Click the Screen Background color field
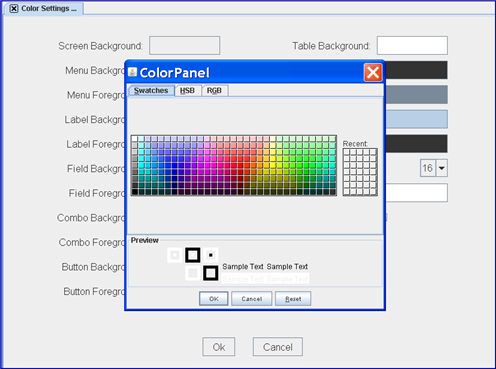496x369 pixels. point(185,45)
